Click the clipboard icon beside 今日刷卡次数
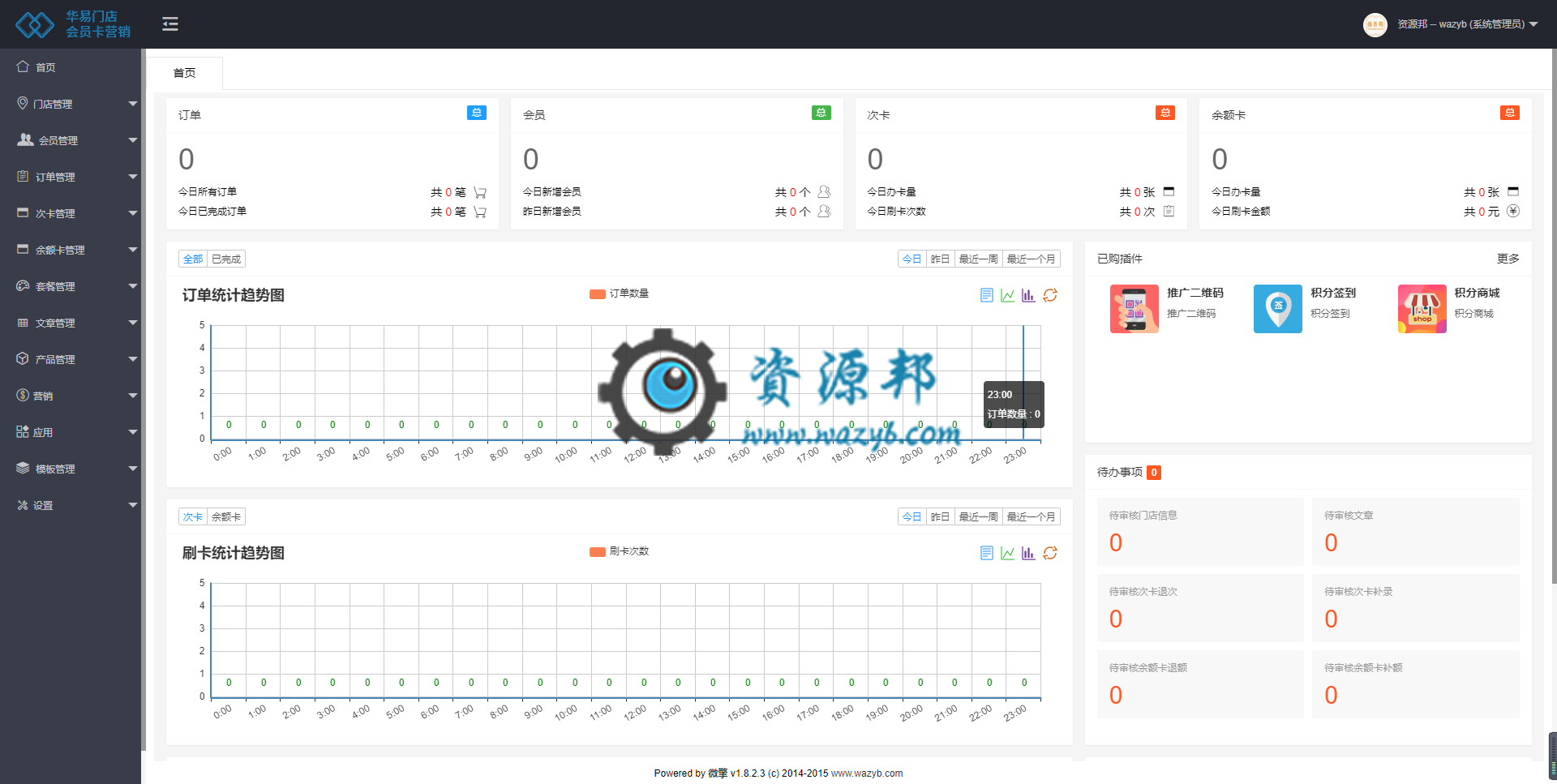This screenshot has width=1557, height=784. 1169,212
